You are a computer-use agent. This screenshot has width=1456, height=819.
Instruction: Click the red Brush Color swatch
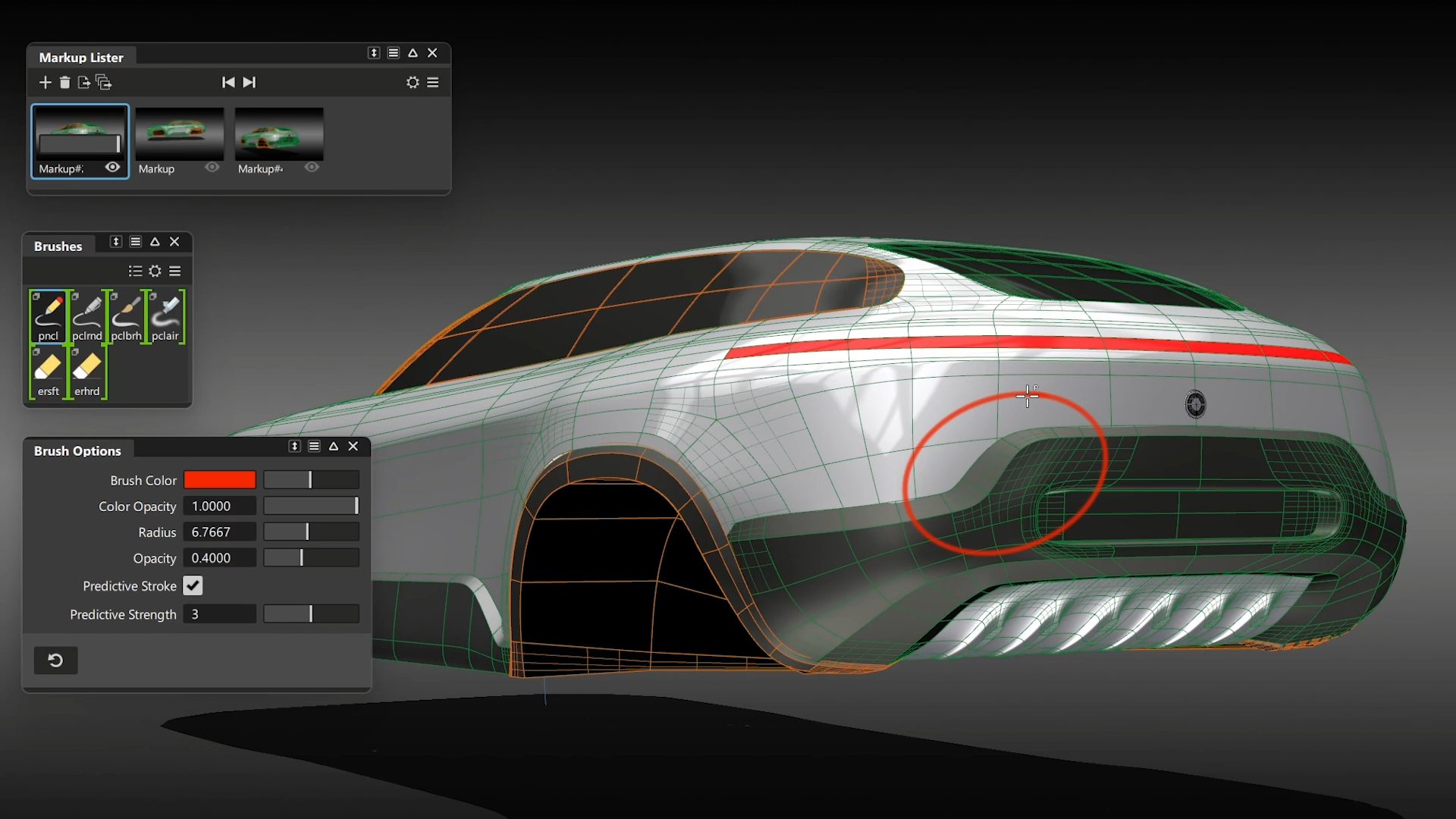point(220,480)
